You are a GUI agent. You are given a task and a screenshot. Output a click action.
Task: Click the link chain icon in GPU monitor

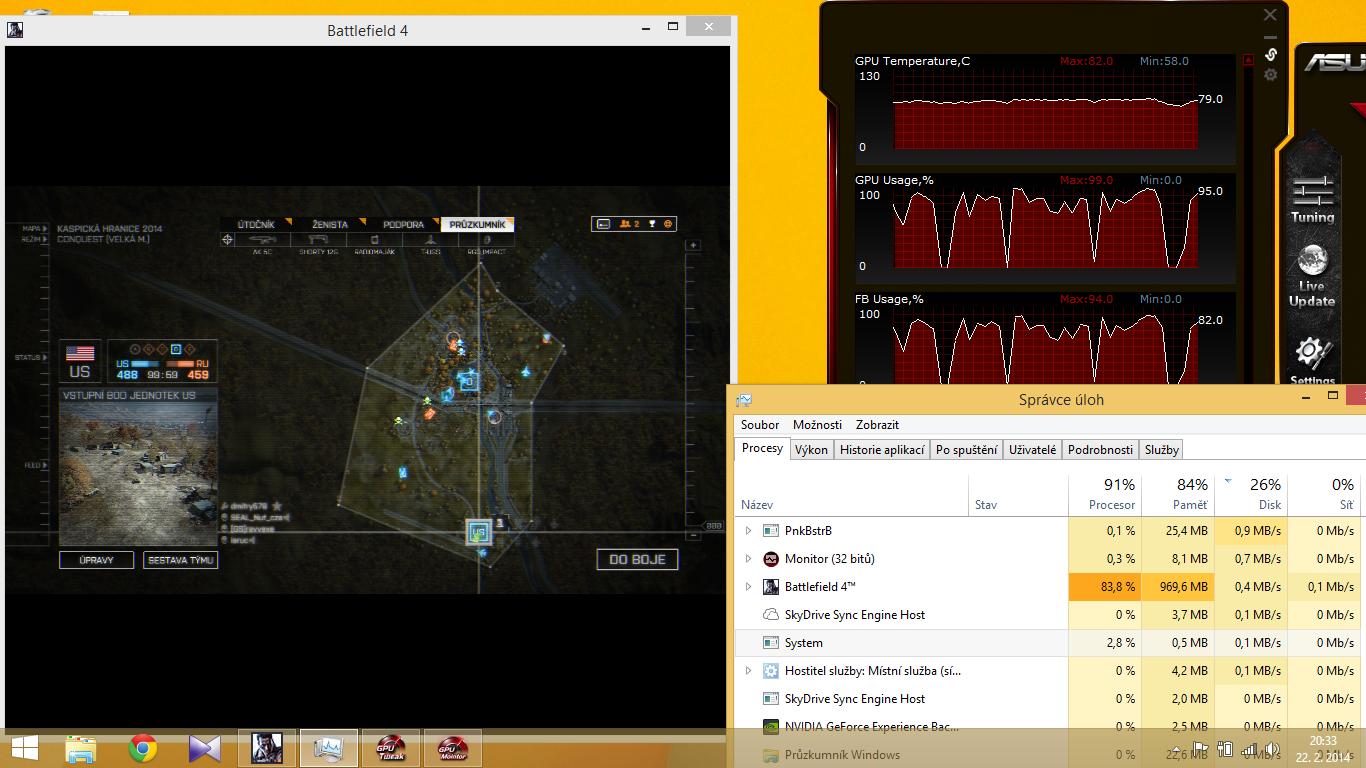[x=1270, y=54]
